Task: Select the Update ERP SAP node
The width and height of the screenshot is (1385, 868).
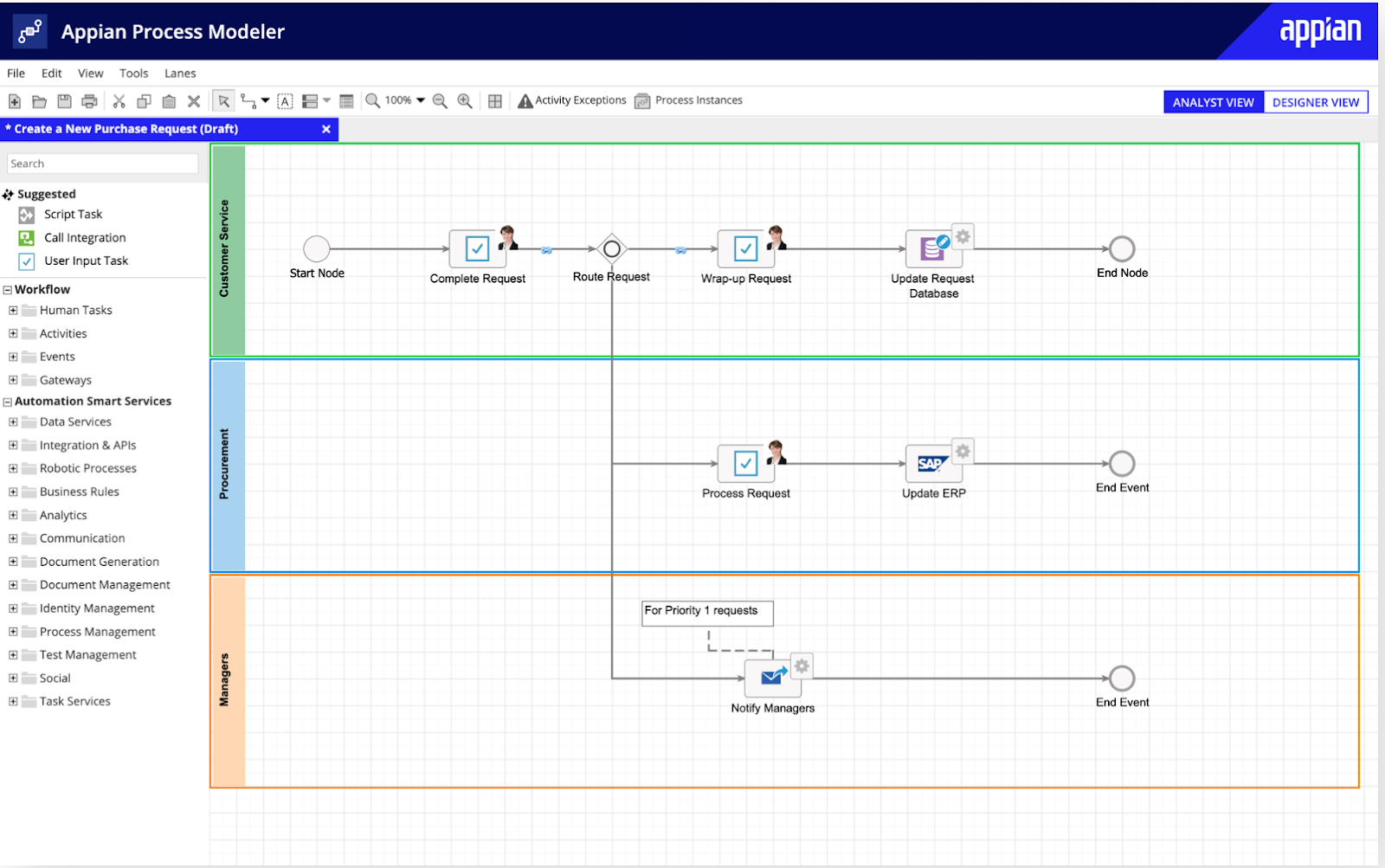Action: pos(933,464)
